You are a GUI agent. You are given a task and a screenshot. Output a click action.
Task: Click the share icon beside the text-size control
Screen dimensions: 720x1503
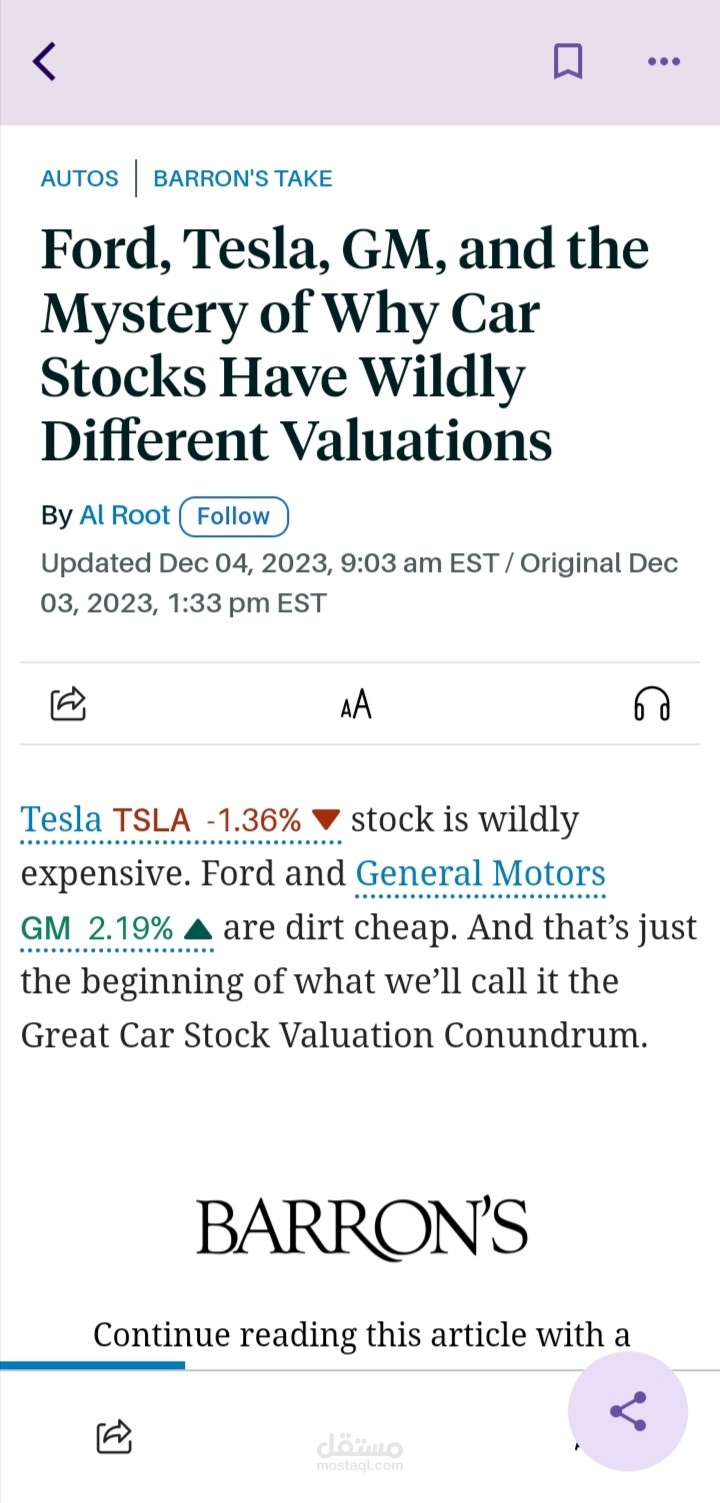(x=68, y=704)
